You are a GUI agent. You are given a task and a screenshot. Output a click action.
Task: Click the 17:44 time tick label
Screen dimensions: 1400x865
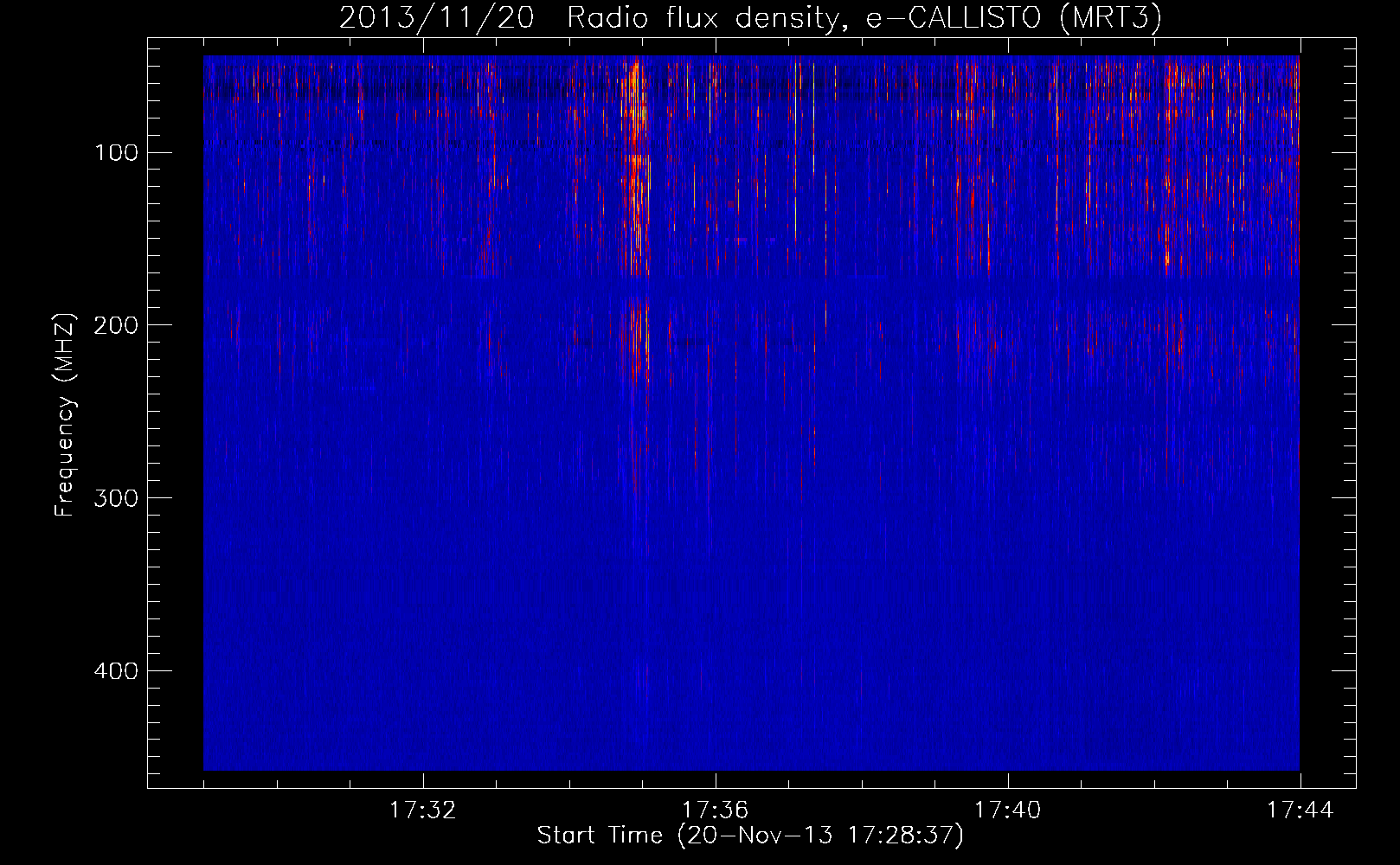pos(1300,811)
